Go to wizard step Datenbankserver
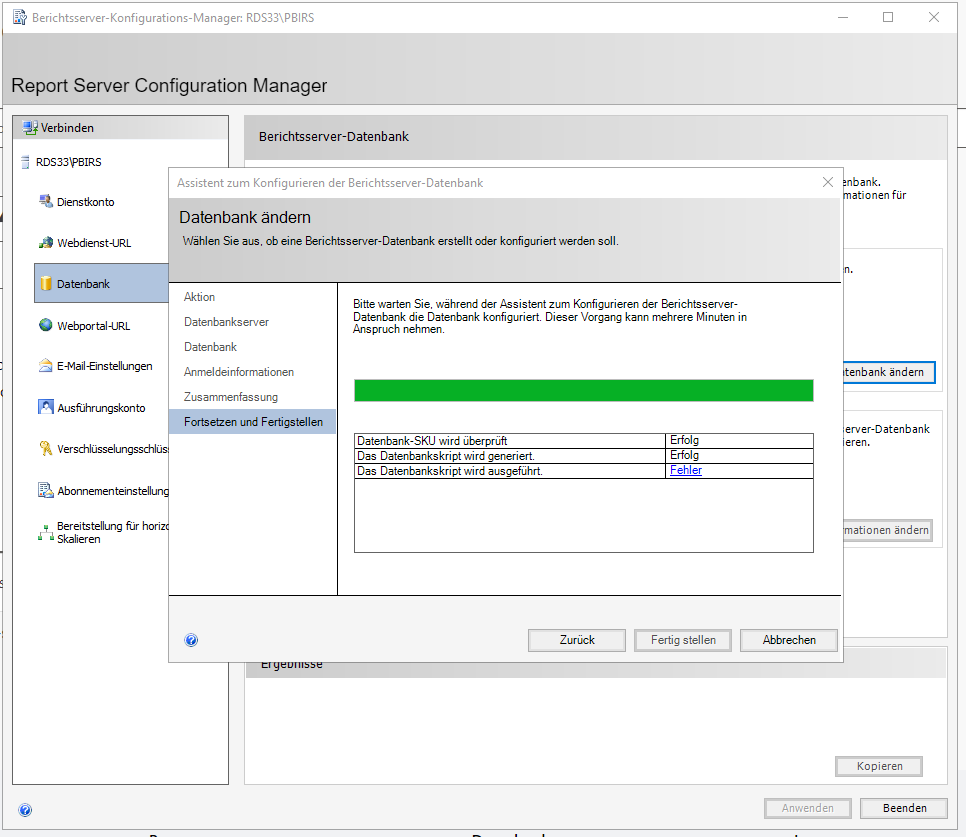Viewport: 966px width, 837px height. pyautogui.click(x=226, y=322)
